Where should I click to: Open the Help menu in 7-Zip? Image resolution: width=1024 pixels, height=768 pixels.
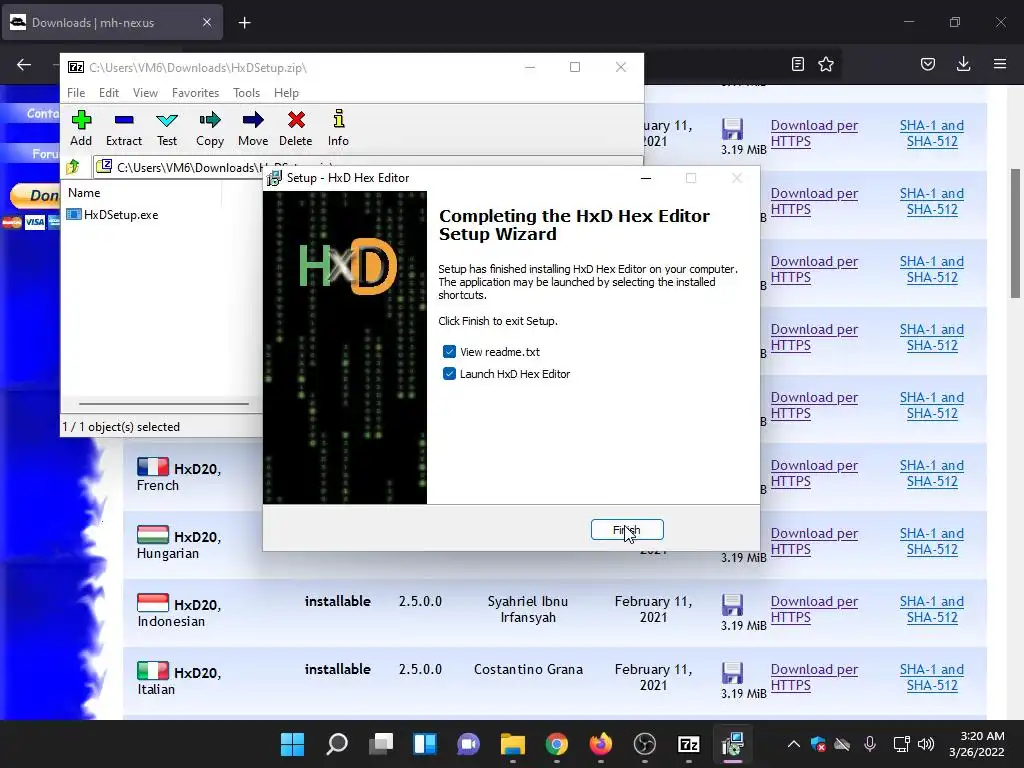(286, 93)
